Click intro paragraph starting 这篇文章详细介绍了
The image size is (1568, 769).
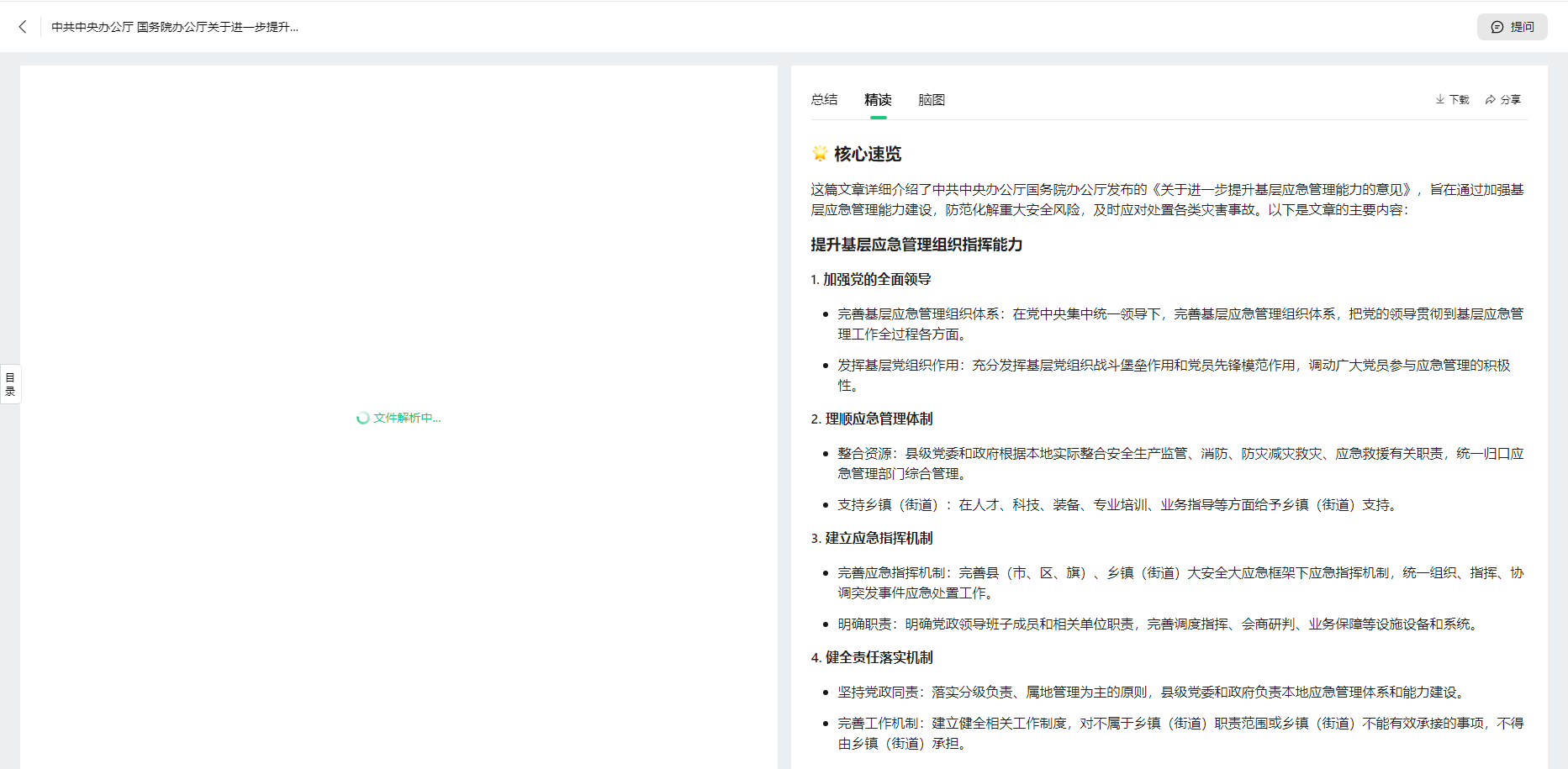pyautogui.click(x=1167, y=199)
